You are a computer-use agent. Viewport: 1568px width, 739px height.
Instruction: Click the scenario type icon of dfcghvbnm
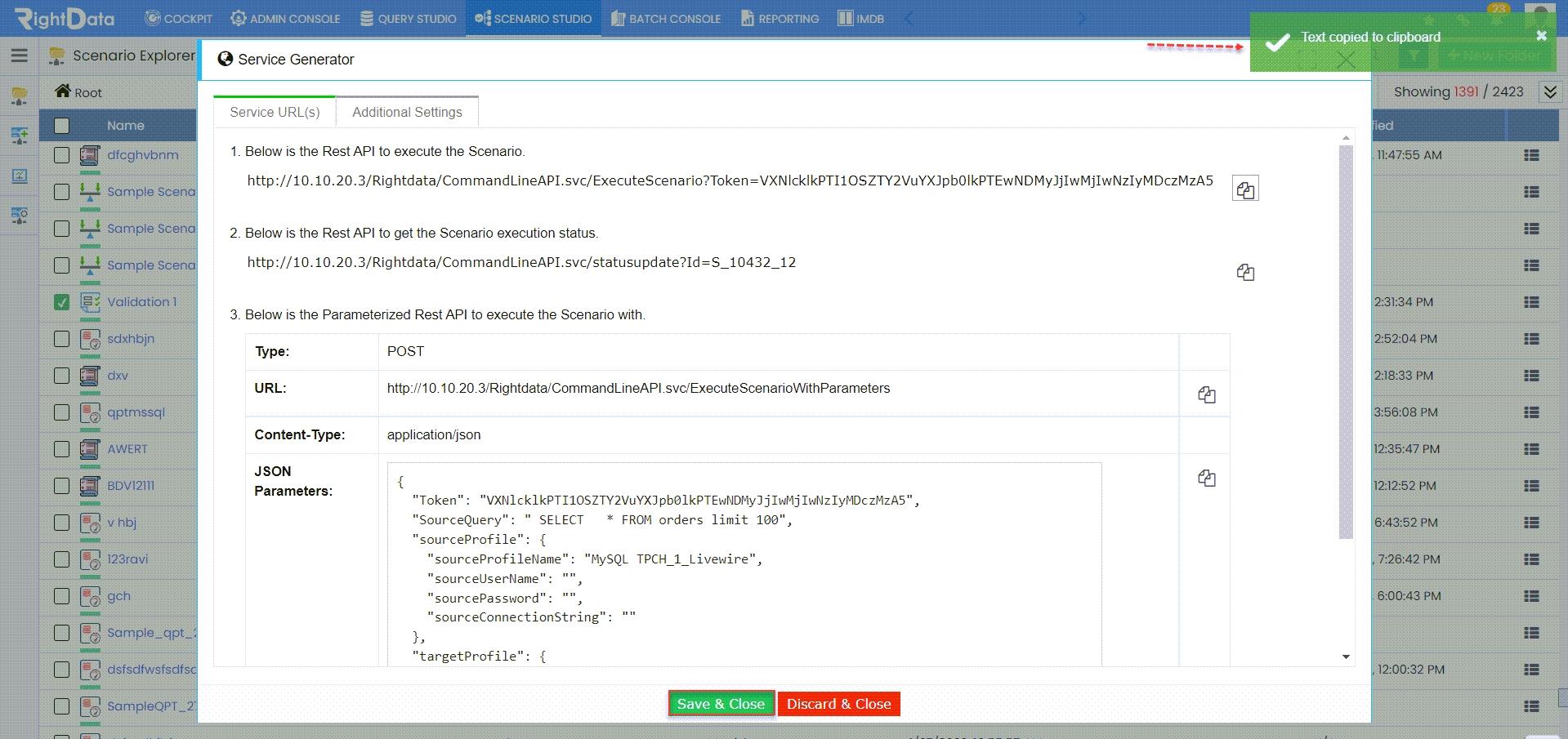coord(90,155)
